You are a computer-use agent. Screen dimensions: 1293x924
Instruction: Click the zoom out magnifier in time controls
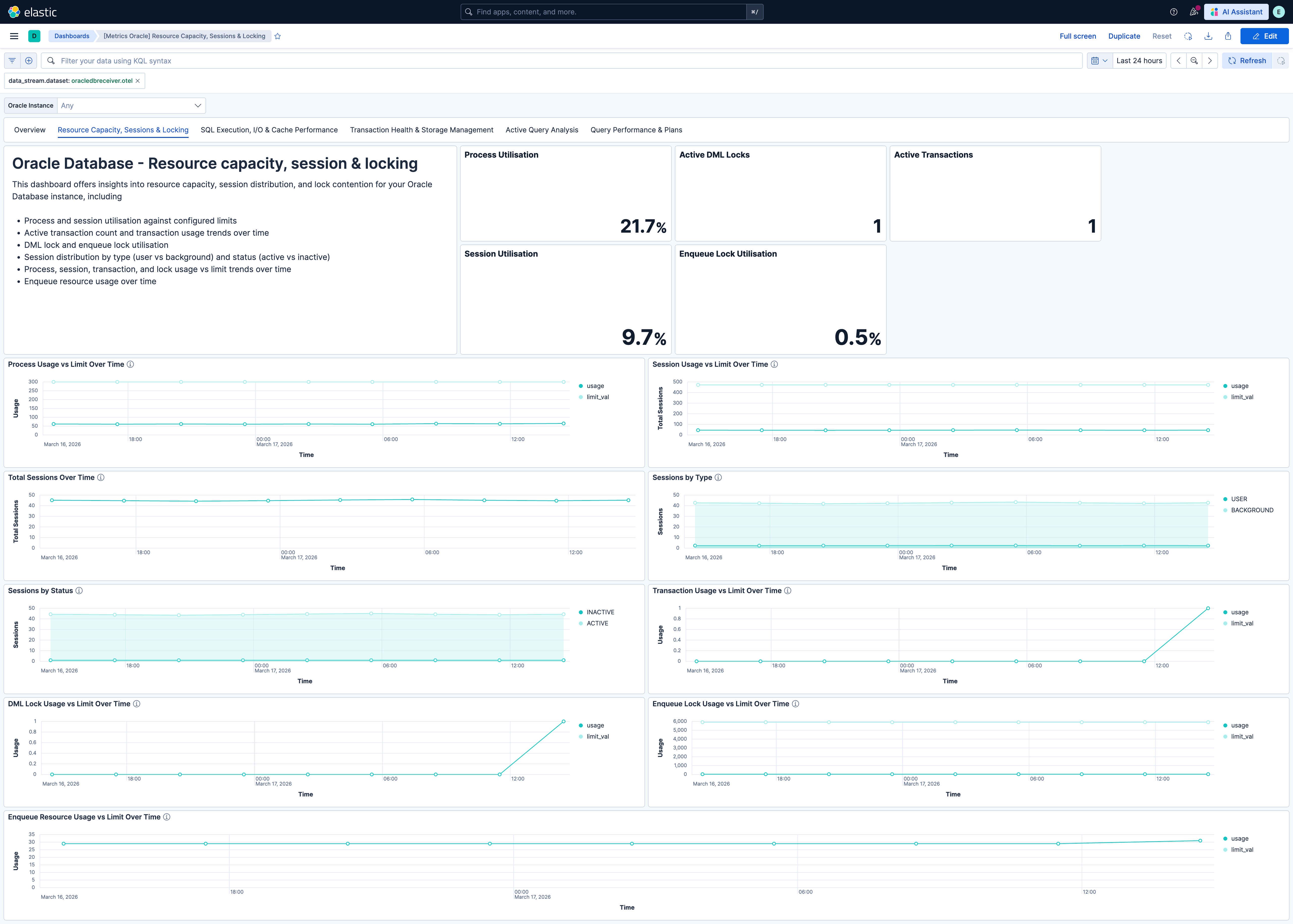click(x=1194, y=60)
